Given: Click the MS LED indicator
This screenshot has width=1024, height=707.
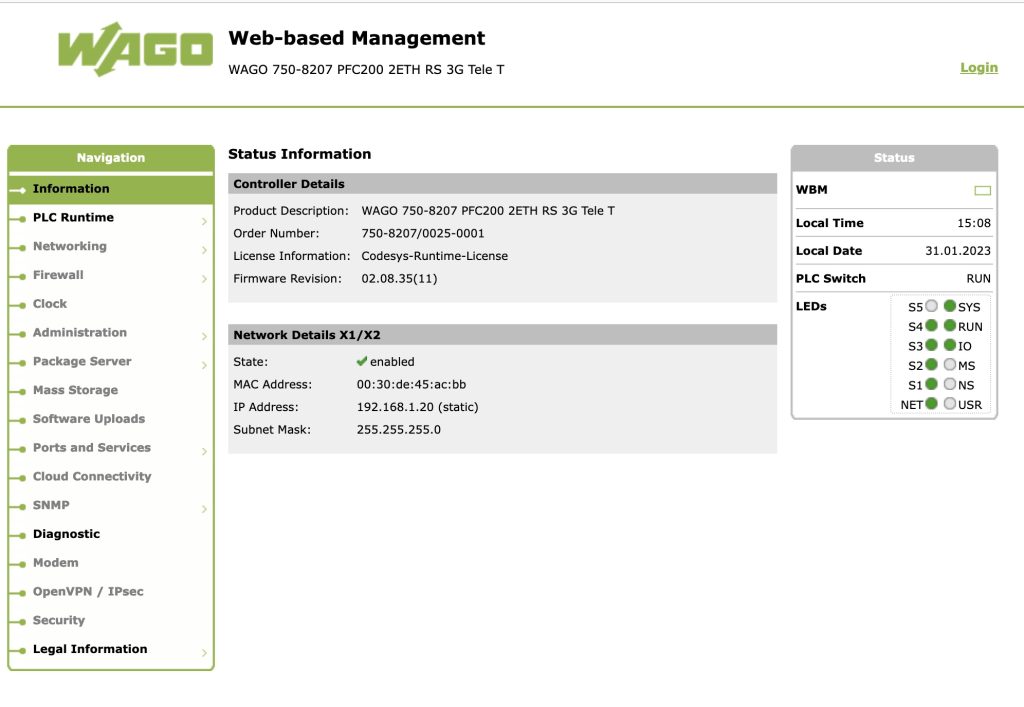Looking at the screenshot, I should (x=950, y=365).
